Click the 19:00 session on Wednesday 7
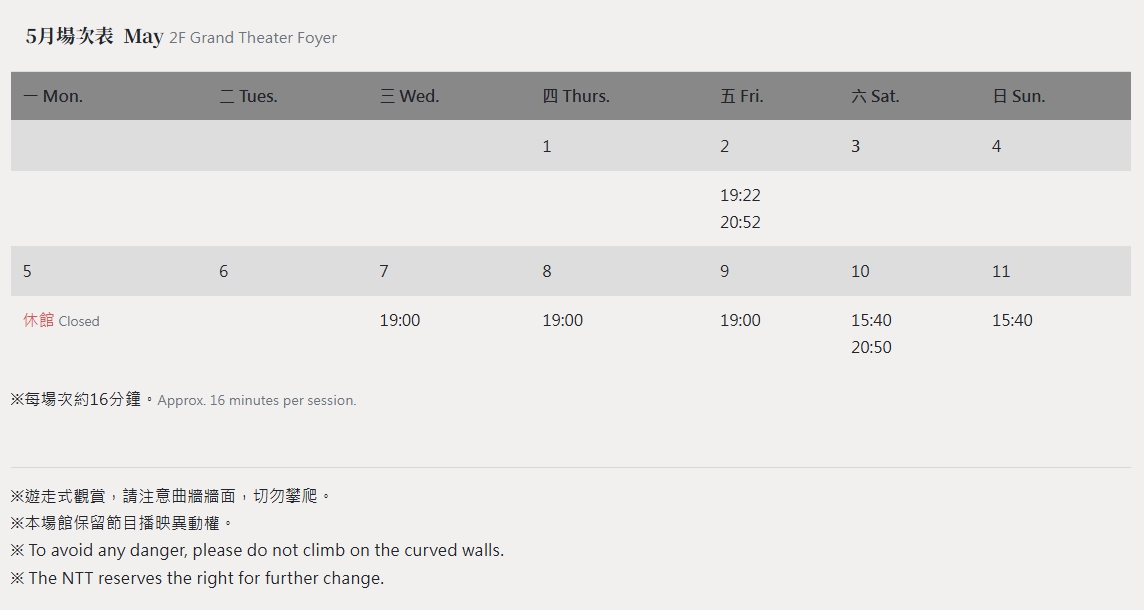Viewport: 1144px width, 610px height. tap(400, 320)
